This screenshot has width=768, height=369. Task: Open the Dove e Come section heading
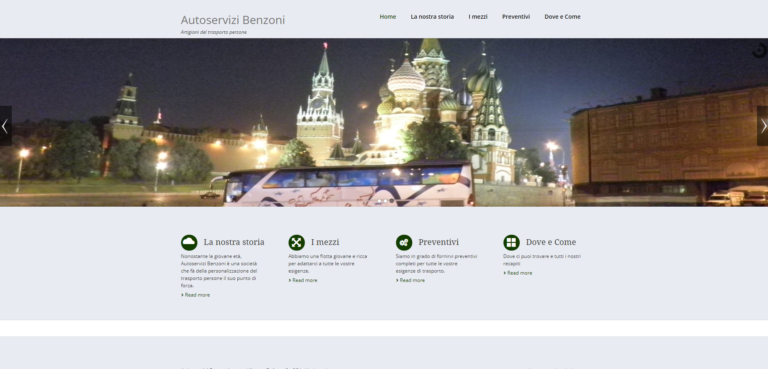551,242
